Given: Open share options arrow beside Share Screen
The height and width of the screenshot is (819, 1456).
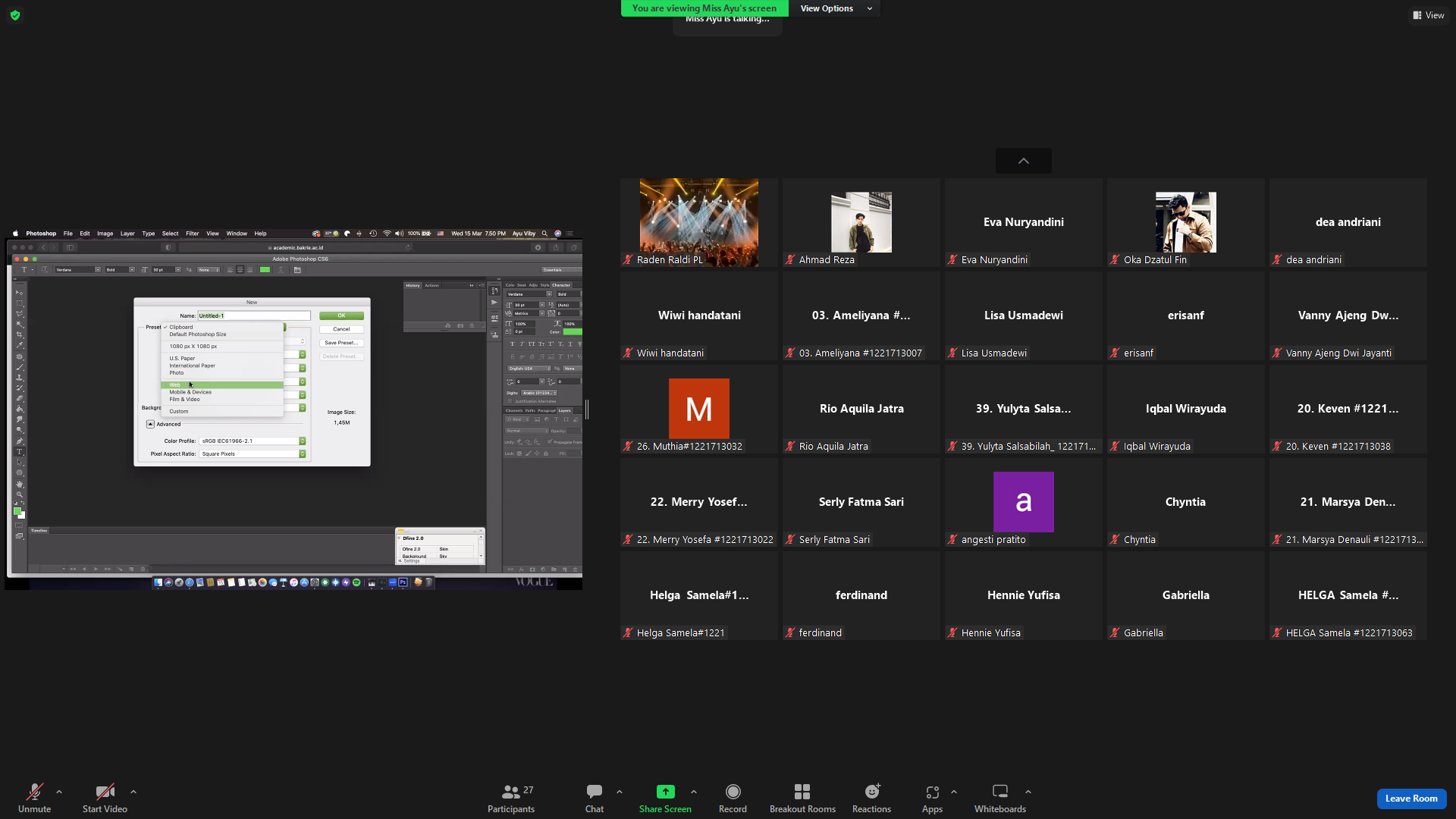Looking at the screenshot, I should [694, 792].
